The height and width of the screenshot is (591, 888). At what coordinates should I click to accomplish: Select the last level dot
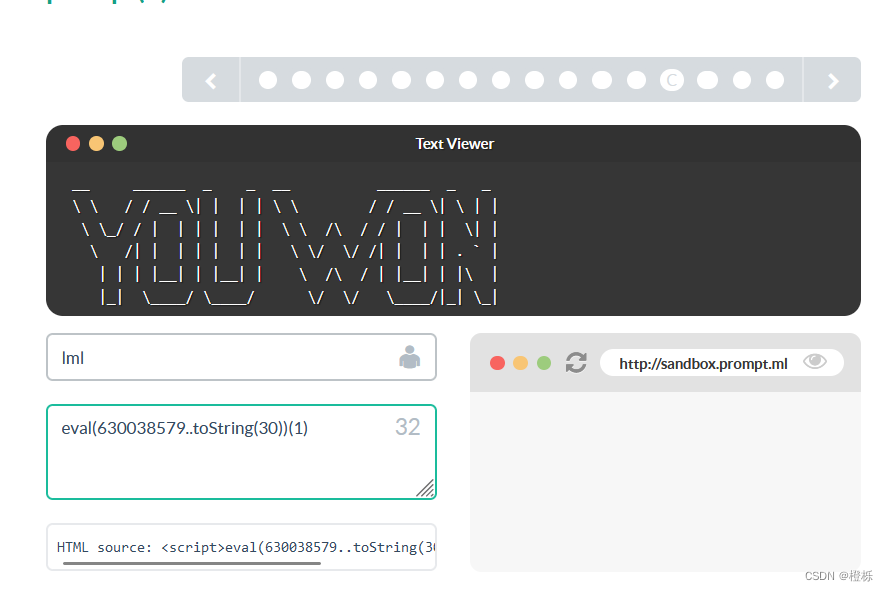coord(775,80)
